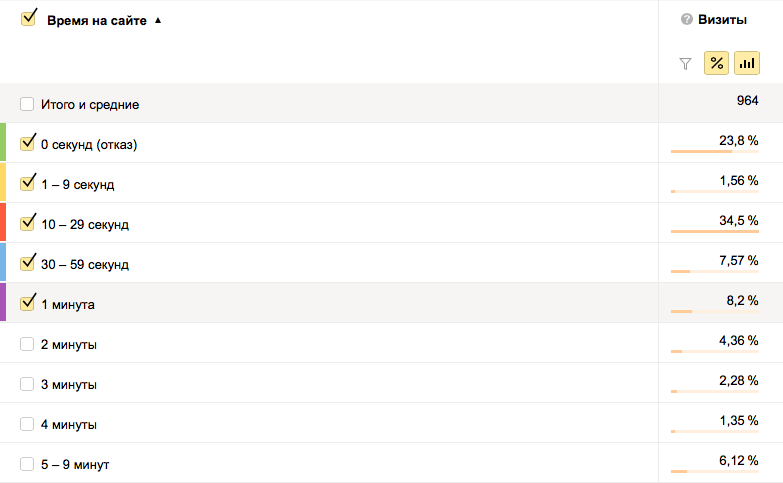Uncheck the 1 минута checkbox
The image size is (783, 483).
click(x=27, y=303)
